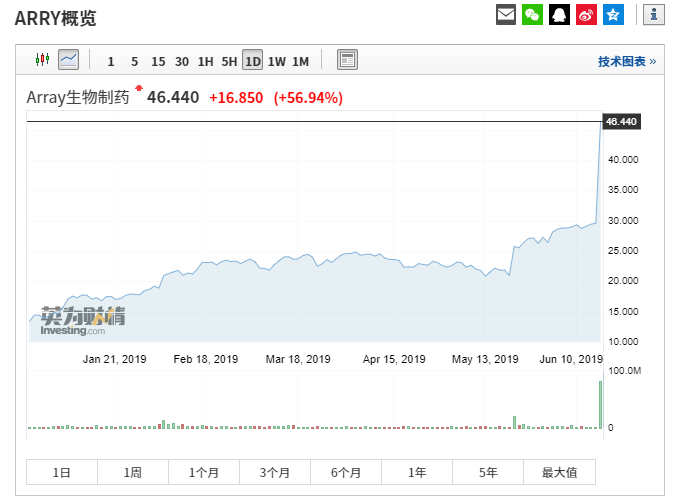Select the 15 minute interval
Screen dimensions: 676x503
click(x=158, y=62)
